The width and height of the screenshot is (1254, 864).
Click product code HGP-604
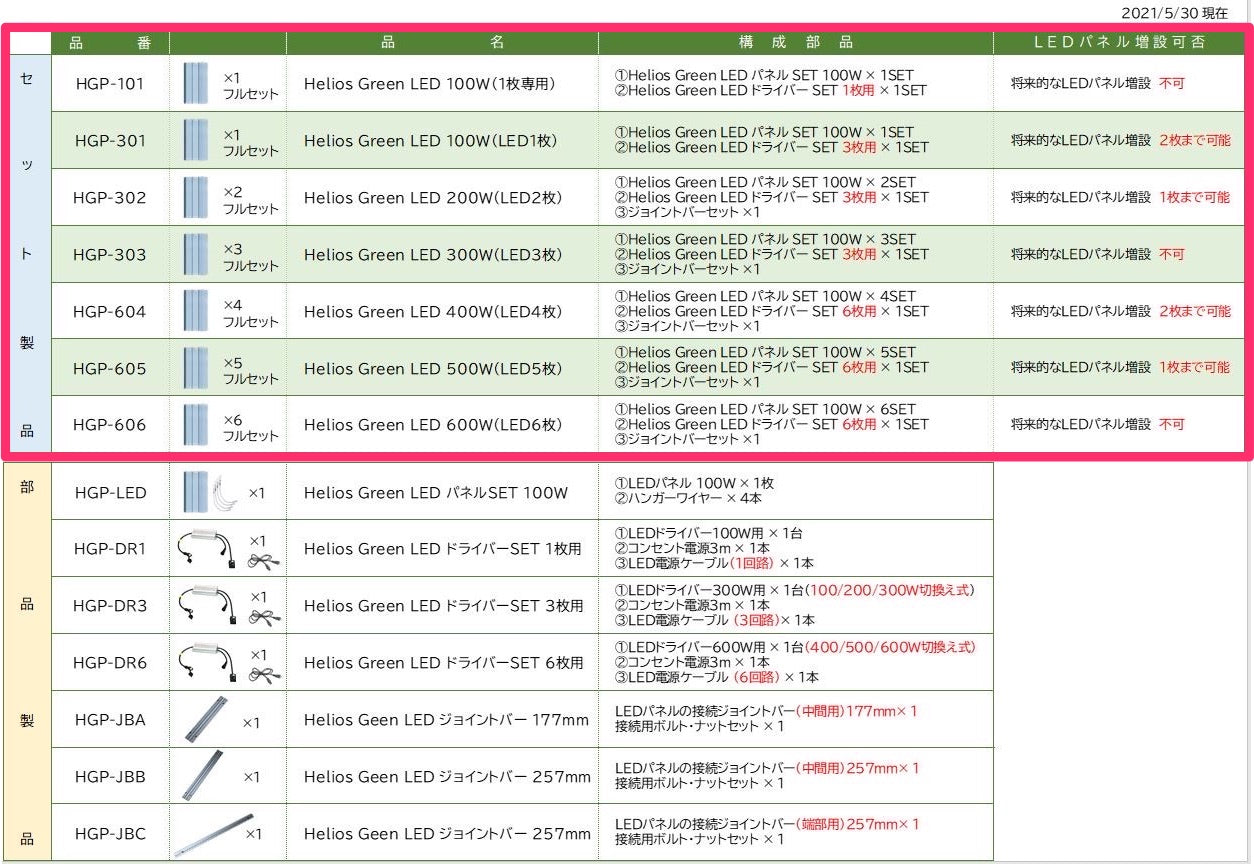(109, 312)
